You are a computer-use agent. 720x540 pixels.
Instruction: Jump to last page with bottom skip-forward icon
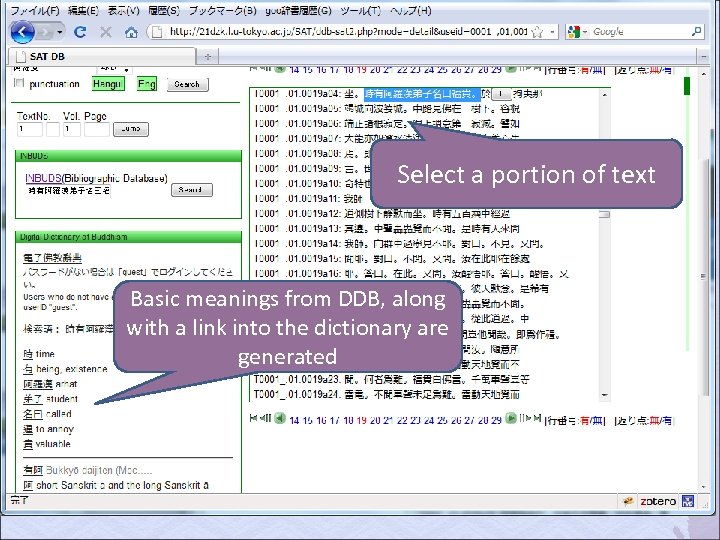coord(537,418)
